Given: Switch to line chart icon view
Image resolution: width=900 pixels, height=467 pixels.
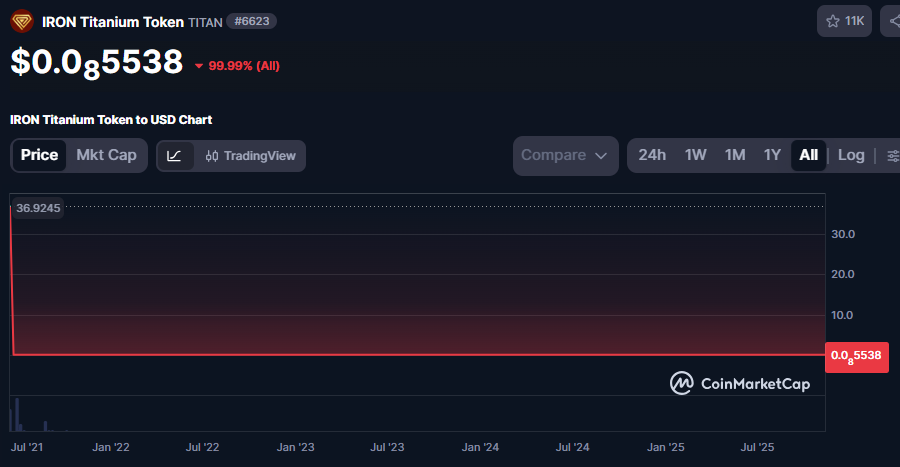Looking at the screenshot, I should [x=175, y=156].
